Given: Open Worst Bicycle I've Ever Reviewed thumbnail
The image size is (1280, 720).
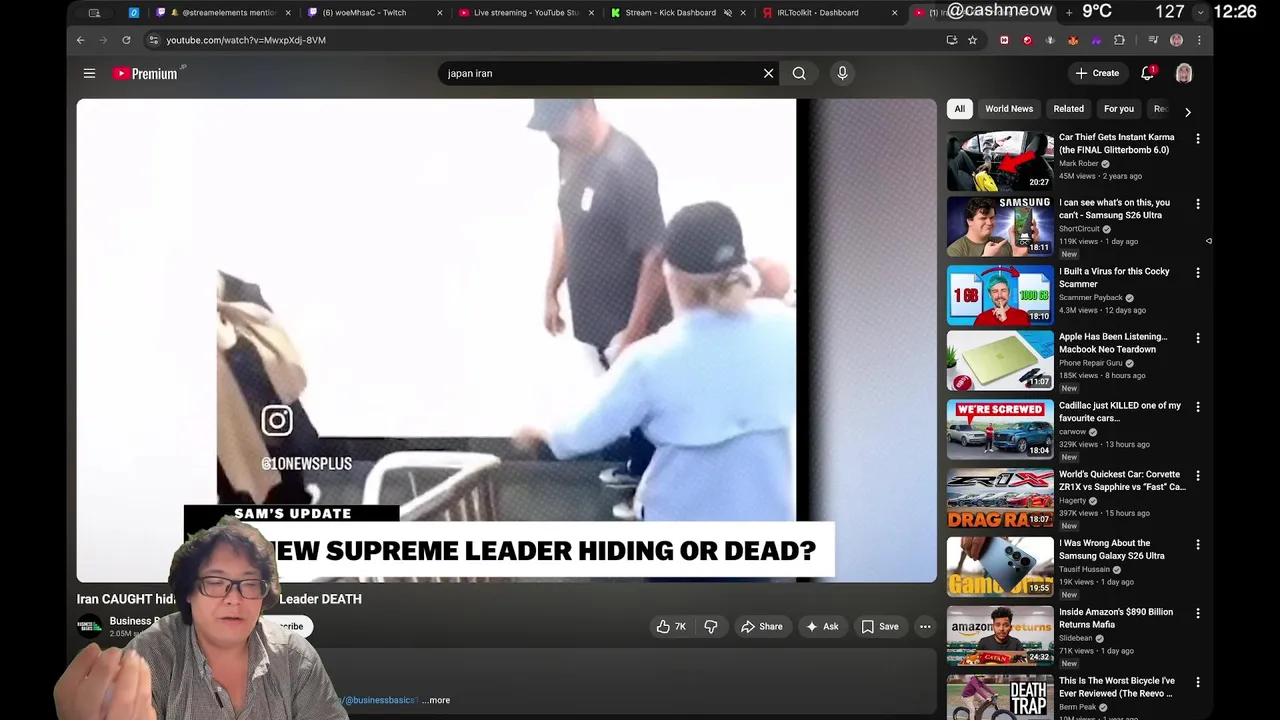Looking at the screenshot, I should pyautogui.click(x=1000, y=697).
